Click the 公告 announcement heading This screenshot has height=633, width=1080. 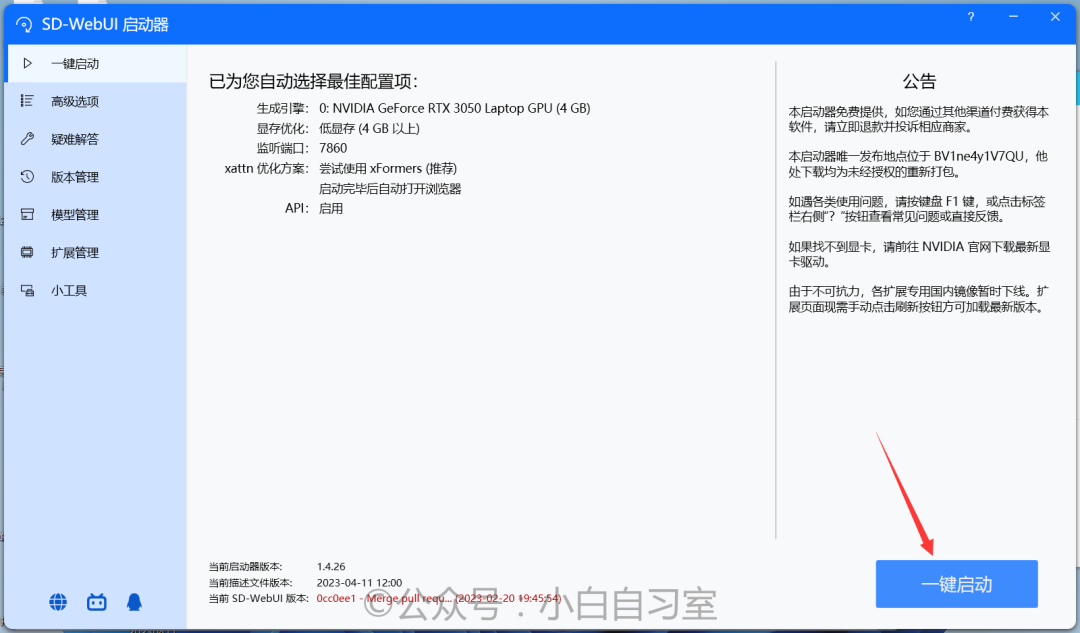click(x=920, y=81)
